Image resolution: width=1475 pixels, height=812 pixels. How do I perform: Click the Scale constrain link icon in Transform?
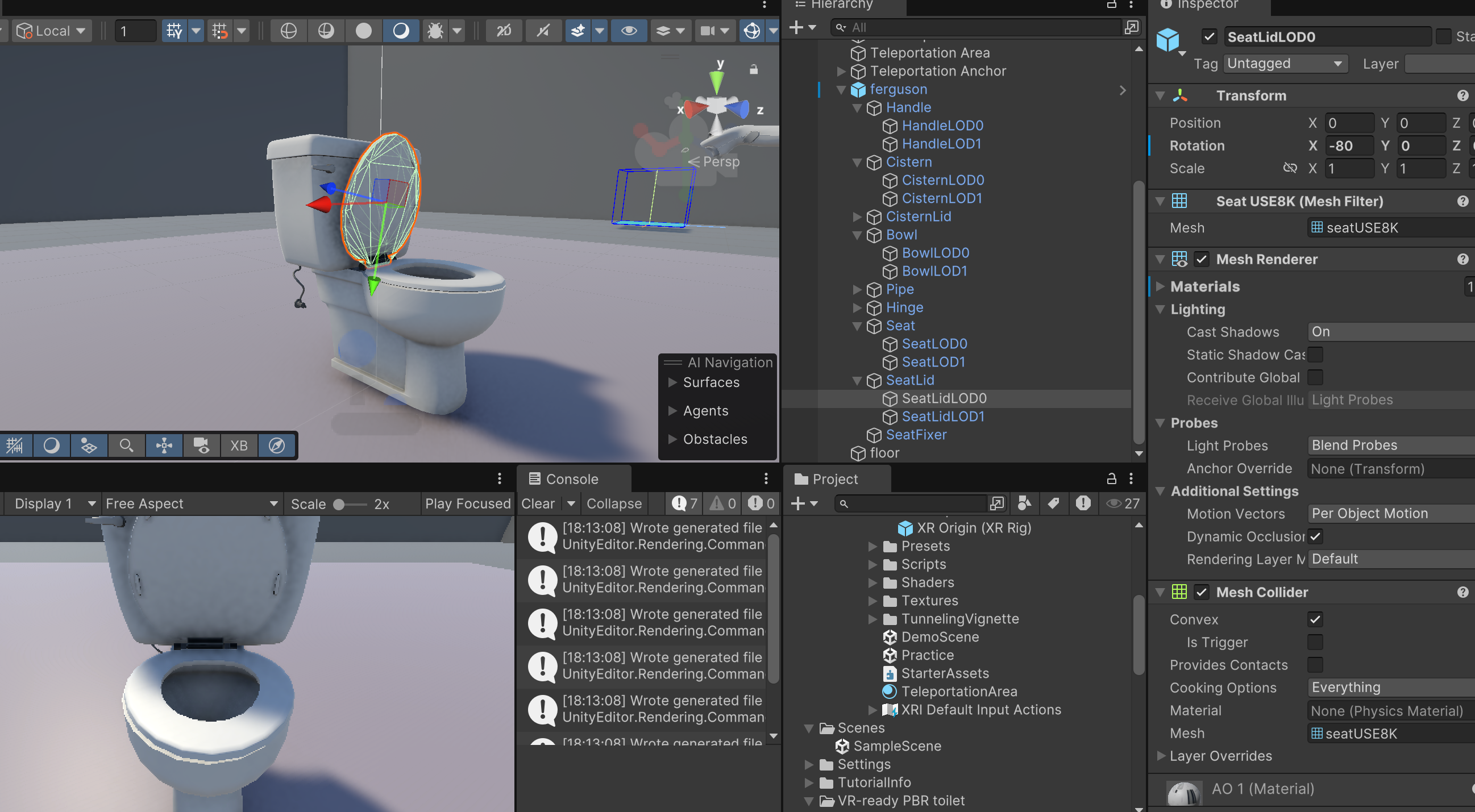(x=1291, y=168)
